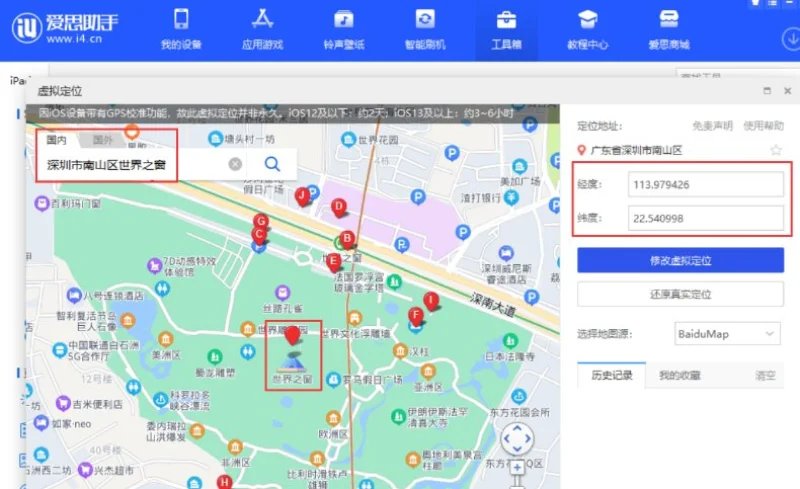The image size is (800, 489).
Task: Click the 修改虚拟定位 button
Action: (680, 260)
